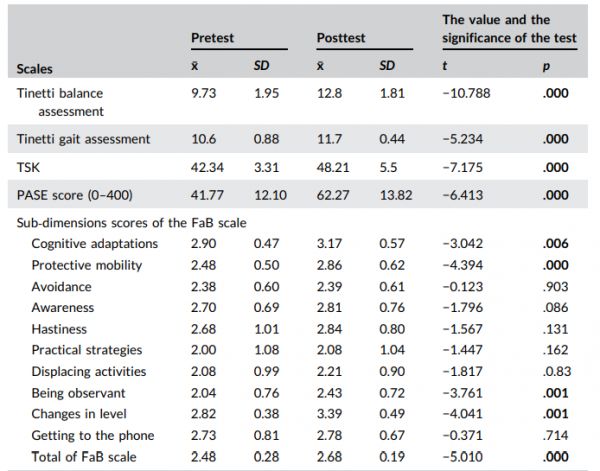Select the Displacing activities row label
Image resolution: width=600 pixels, height=471 pixels.
88,371
